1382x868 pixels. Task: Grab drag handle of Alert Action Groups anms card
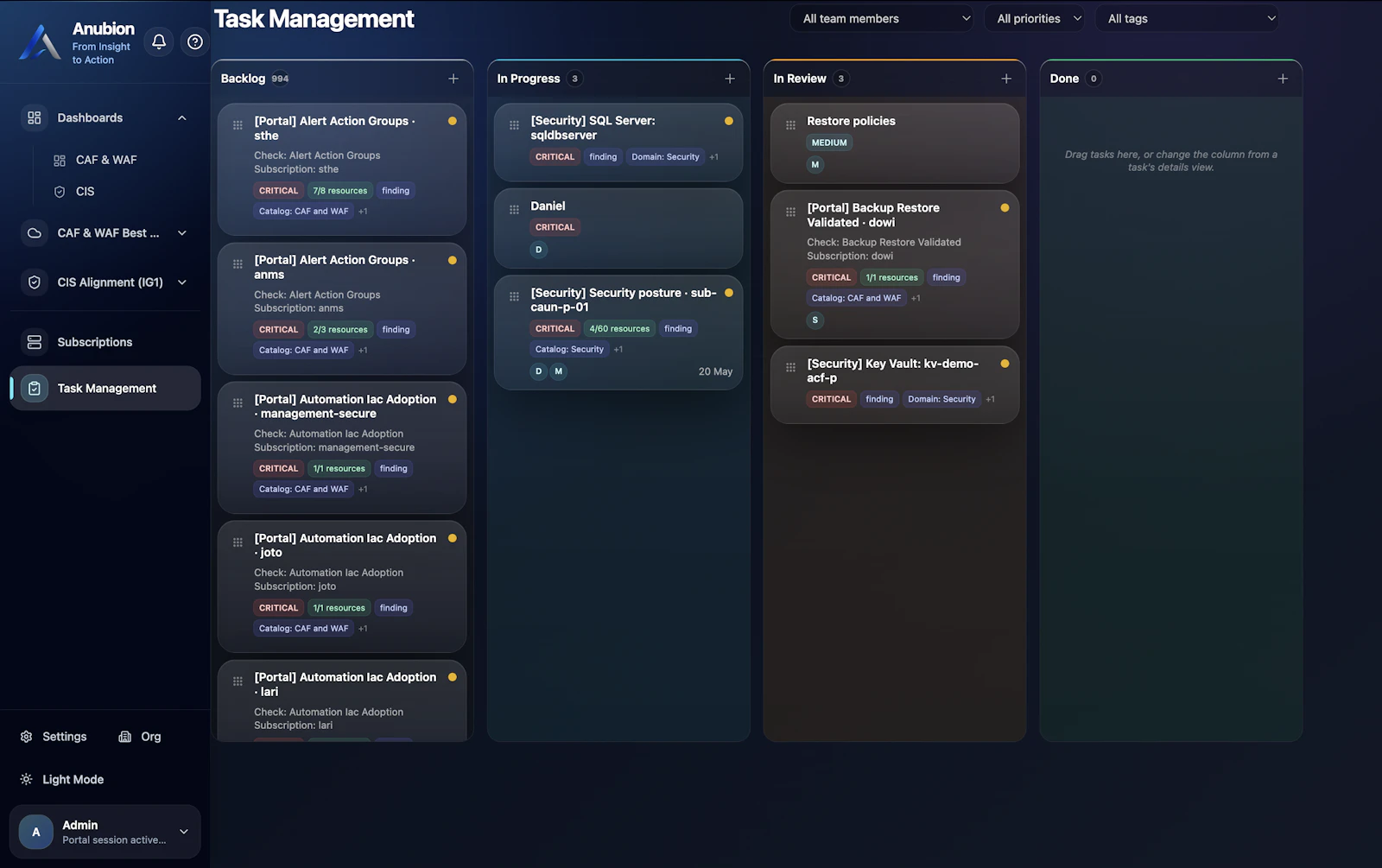pos(238,264)
